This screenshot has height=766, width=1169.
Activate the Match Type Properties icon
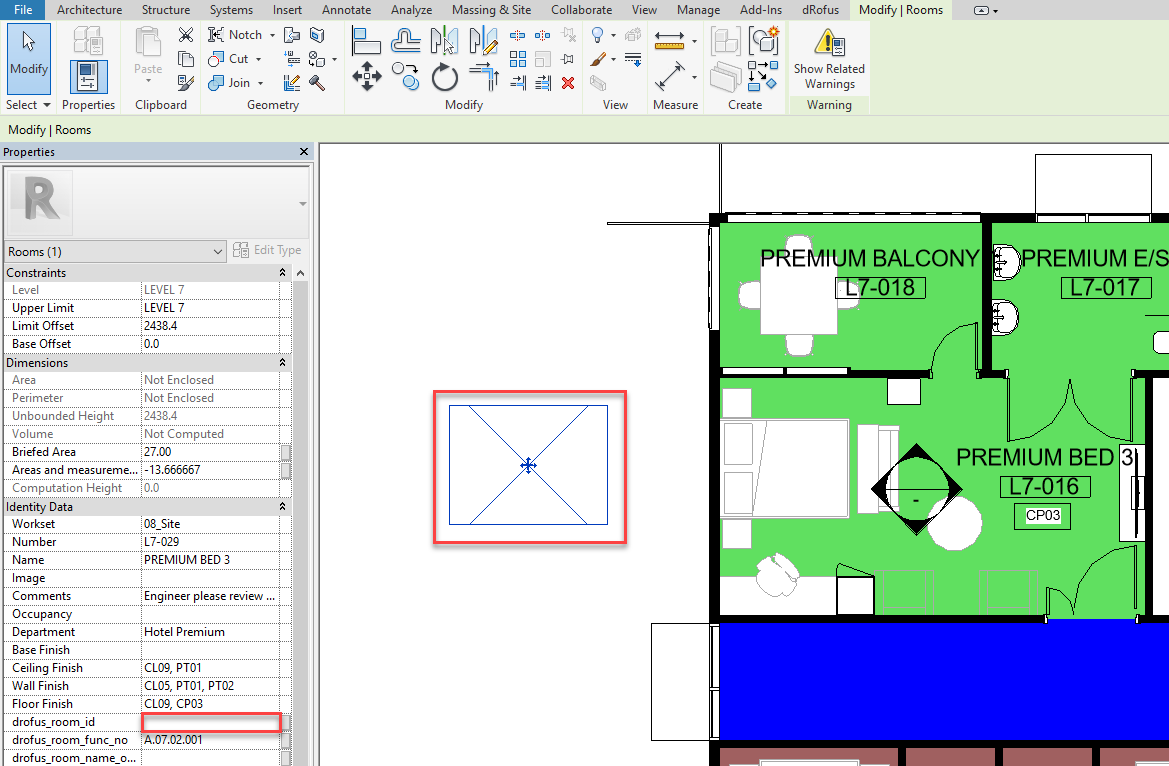tap(186, 83)
